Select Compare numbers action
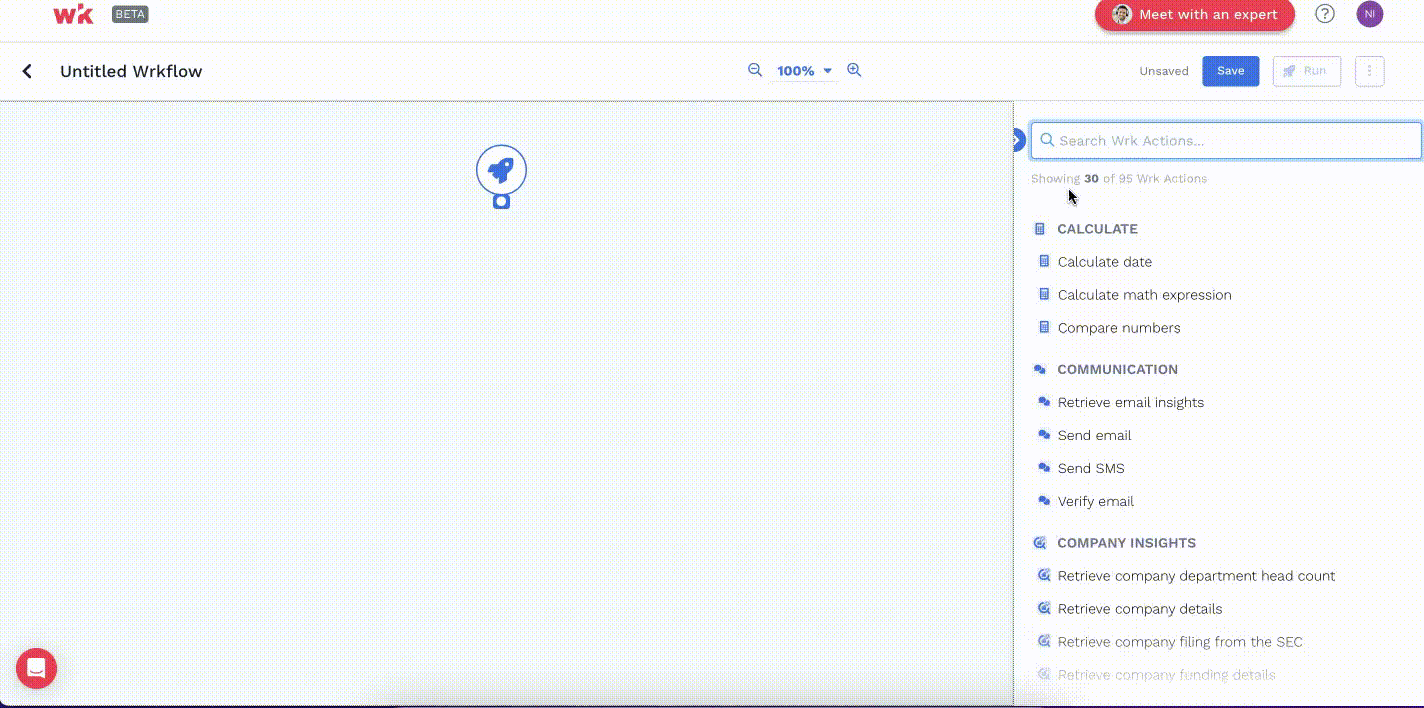The width and height of the screenshot is (1424, 708). click(x=1118, y=328)
